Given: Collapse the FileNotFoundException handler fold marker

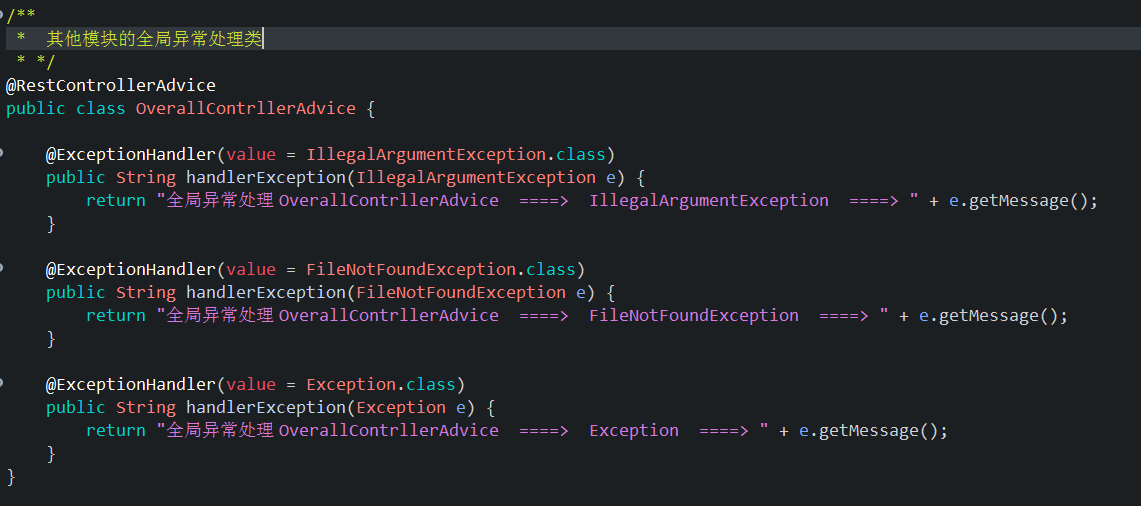Looking at the screenshot, I should tap(3, 269).
